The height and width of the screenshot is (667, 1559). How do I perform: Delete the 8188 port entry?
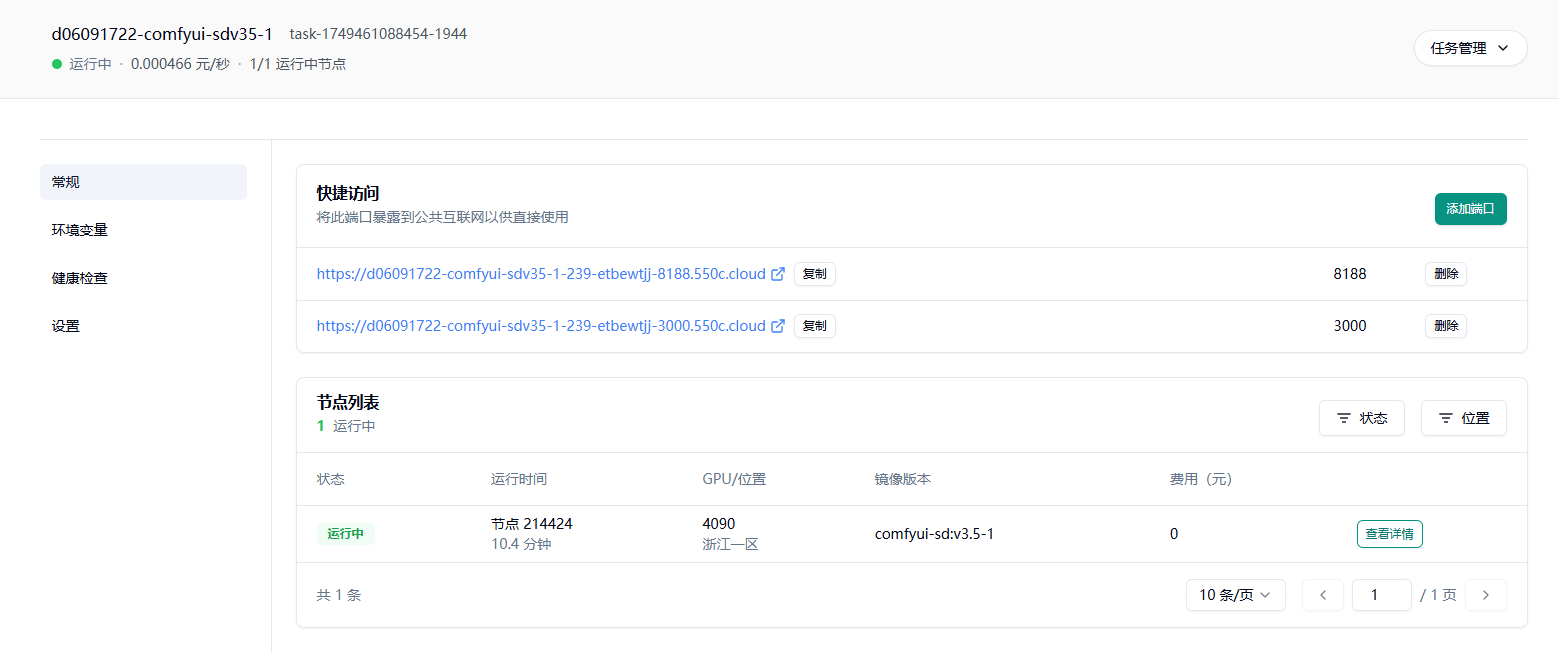[x=1445, y=274]
